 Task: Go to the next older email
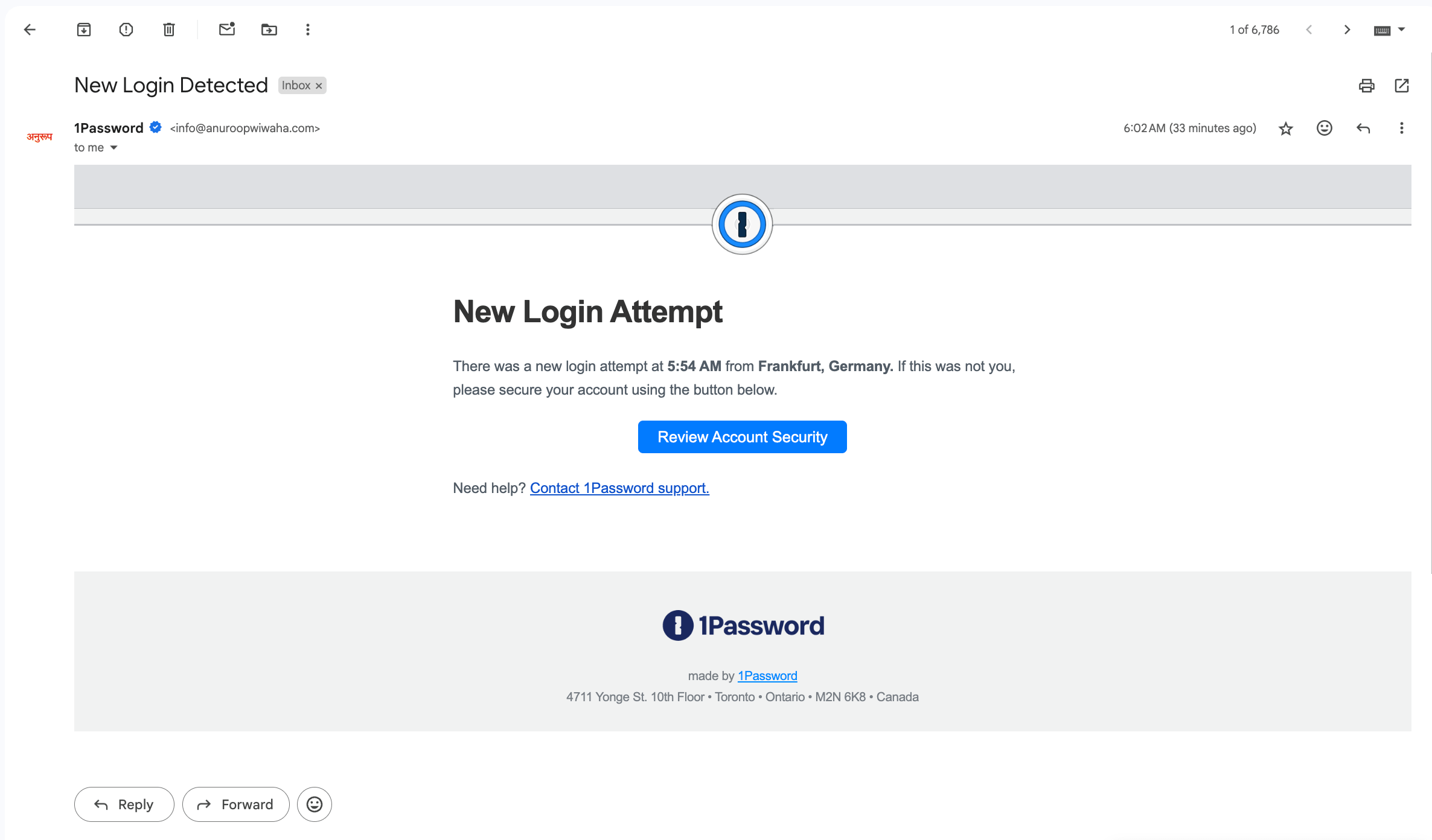click(x=1347, y=30)
